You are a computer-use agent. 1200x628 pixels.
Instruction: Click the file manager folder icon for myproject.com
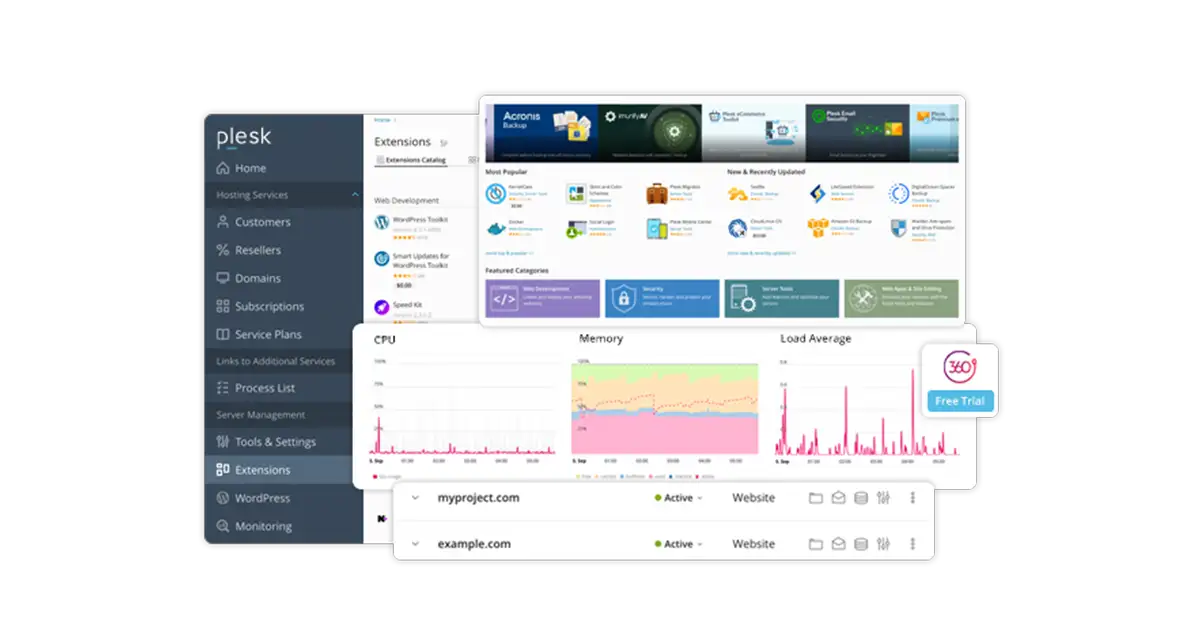point(815,498)
